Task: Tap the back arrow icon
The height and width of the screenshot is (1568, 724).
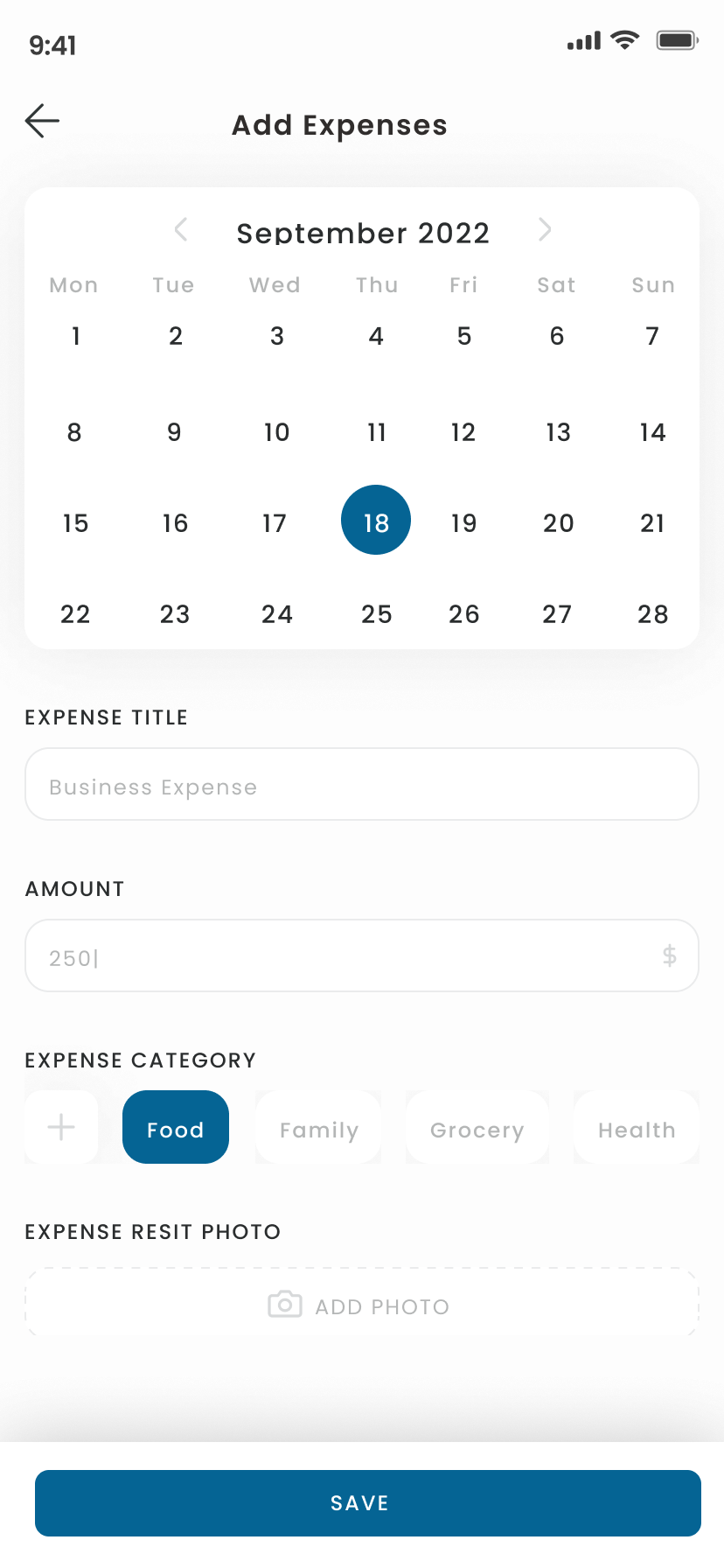Action: (x=42, y=121)
